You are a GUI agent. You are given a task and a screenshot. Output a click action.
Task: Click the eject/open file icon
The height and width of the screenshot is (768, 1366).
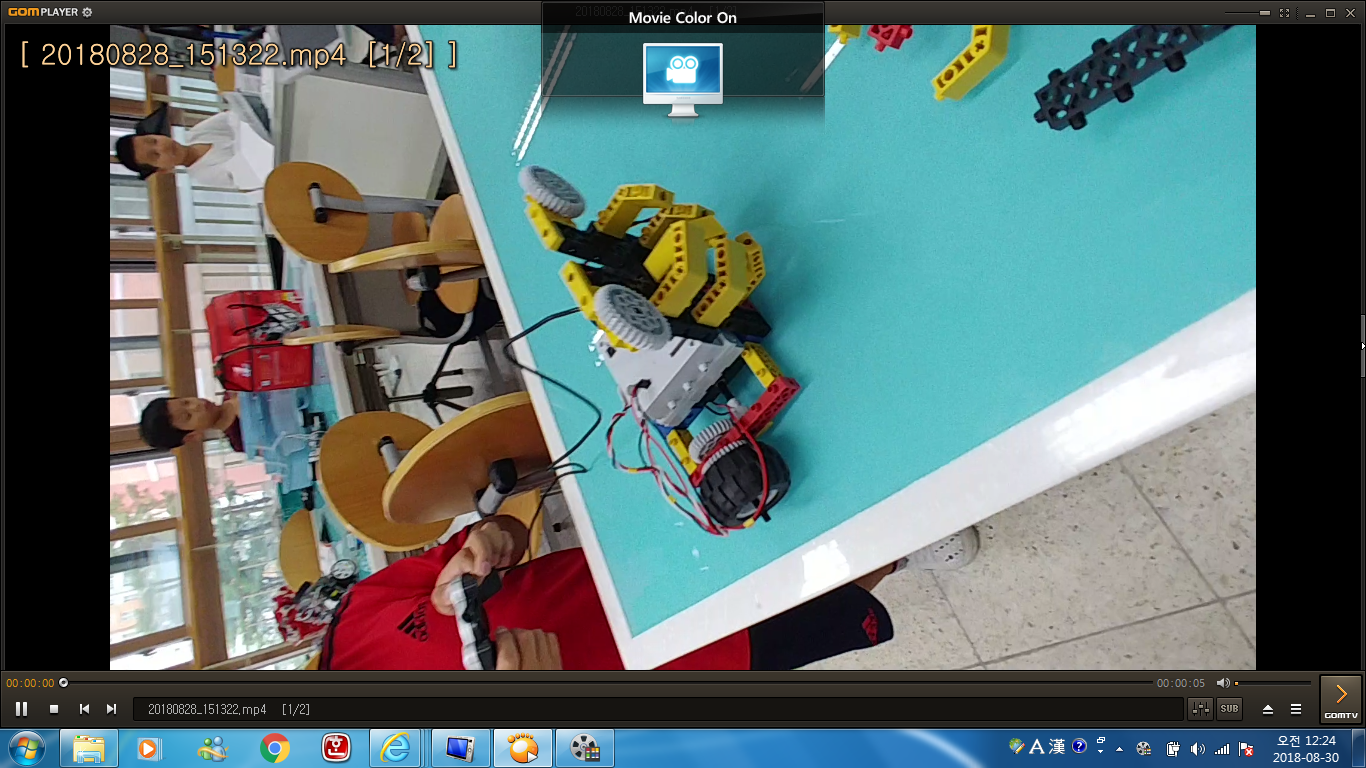(1268, 709)
